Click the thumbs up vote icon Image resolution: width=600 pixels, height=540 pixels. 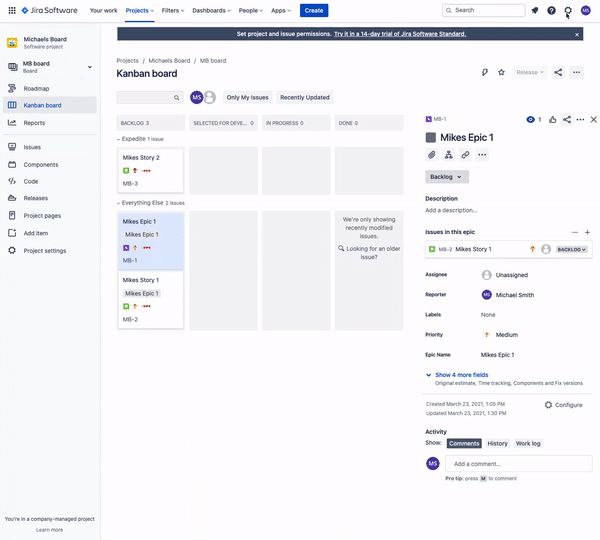pyautogui.click(x=553, y=119)
